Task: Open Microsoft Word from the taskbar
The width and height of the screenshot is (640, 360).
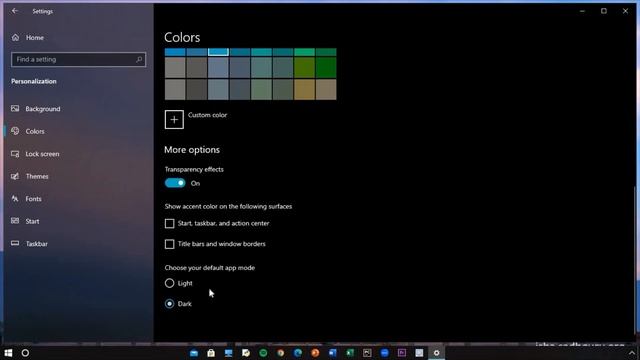Action: 333,353
